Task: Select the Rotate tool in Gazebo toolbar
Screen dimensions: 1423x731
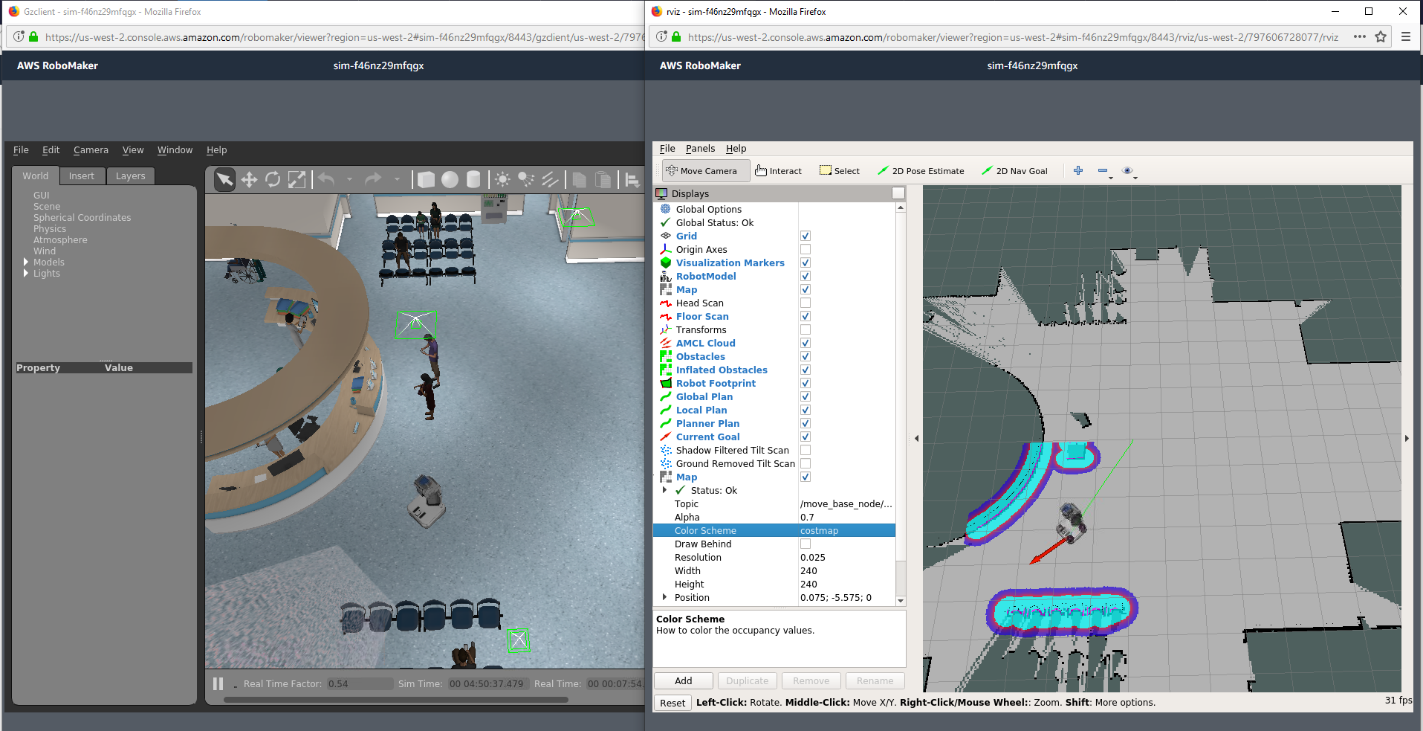Action: [273, 179]
